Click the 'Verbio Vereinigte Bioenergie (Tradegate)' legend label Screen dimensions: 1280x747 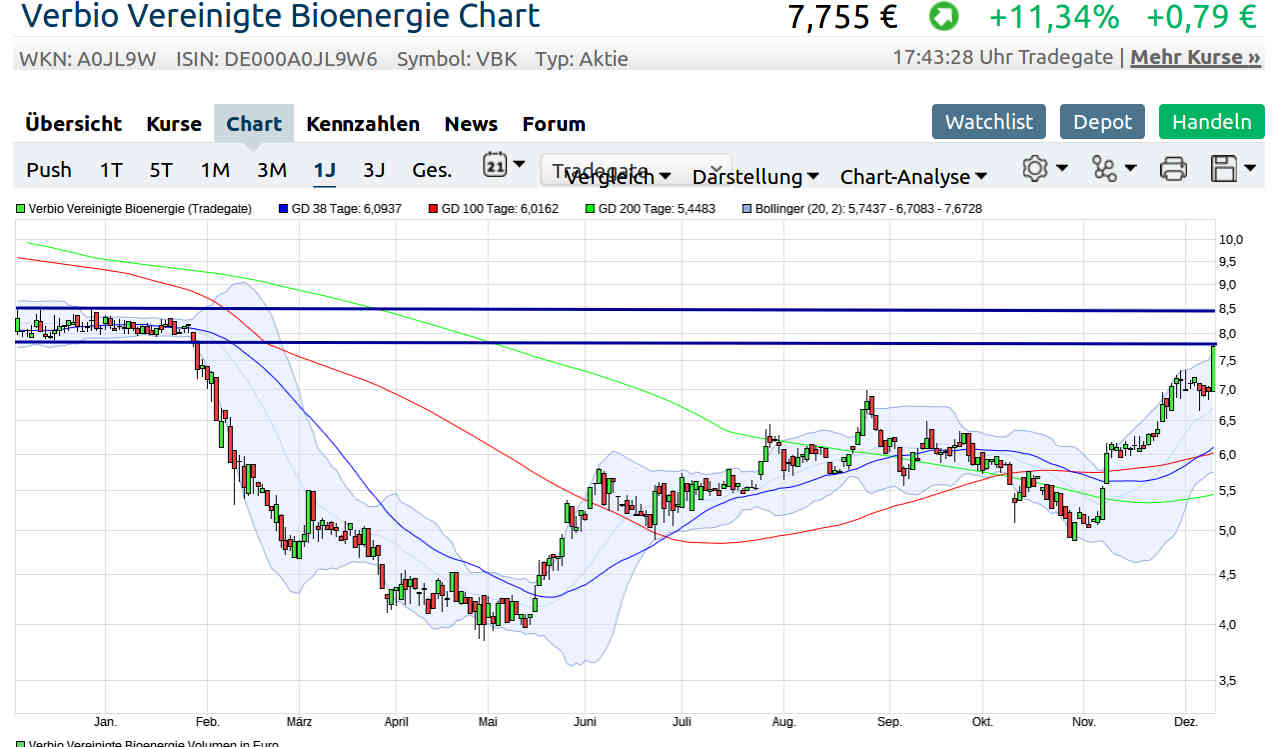tap(140, 209)
